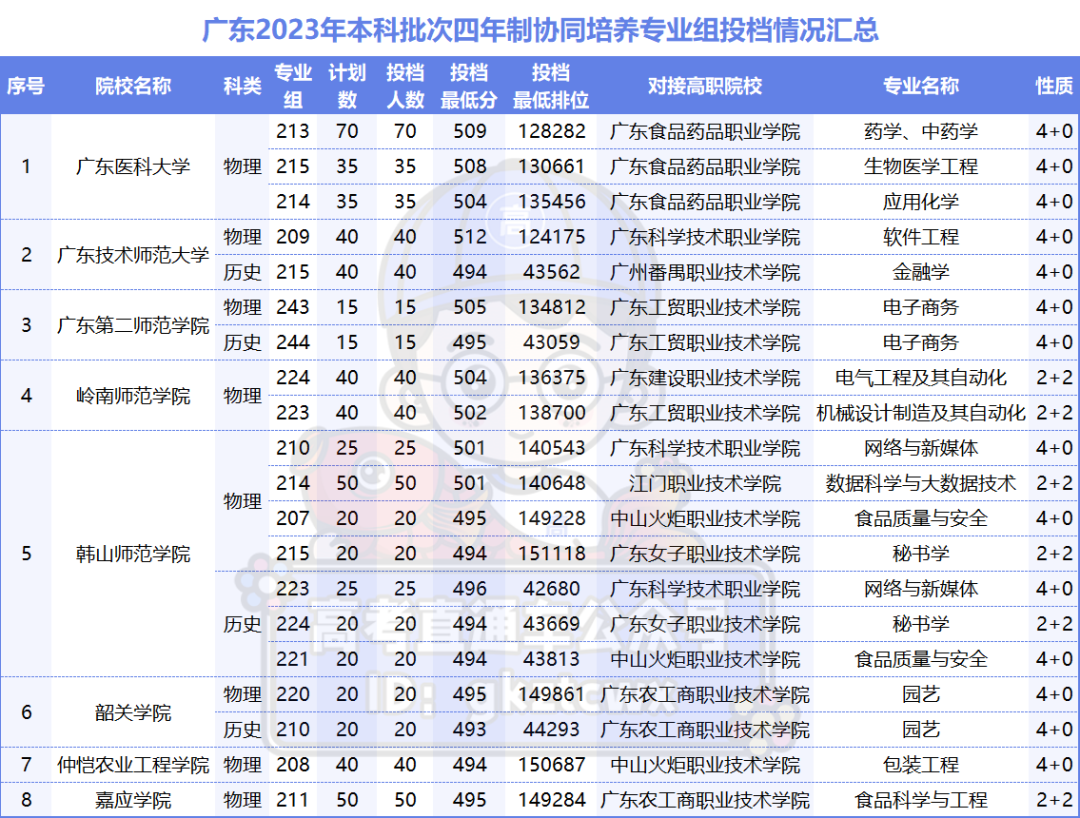Click the 对接高职院校 column header
The image size is (1080, 818).
pos(705,86)
